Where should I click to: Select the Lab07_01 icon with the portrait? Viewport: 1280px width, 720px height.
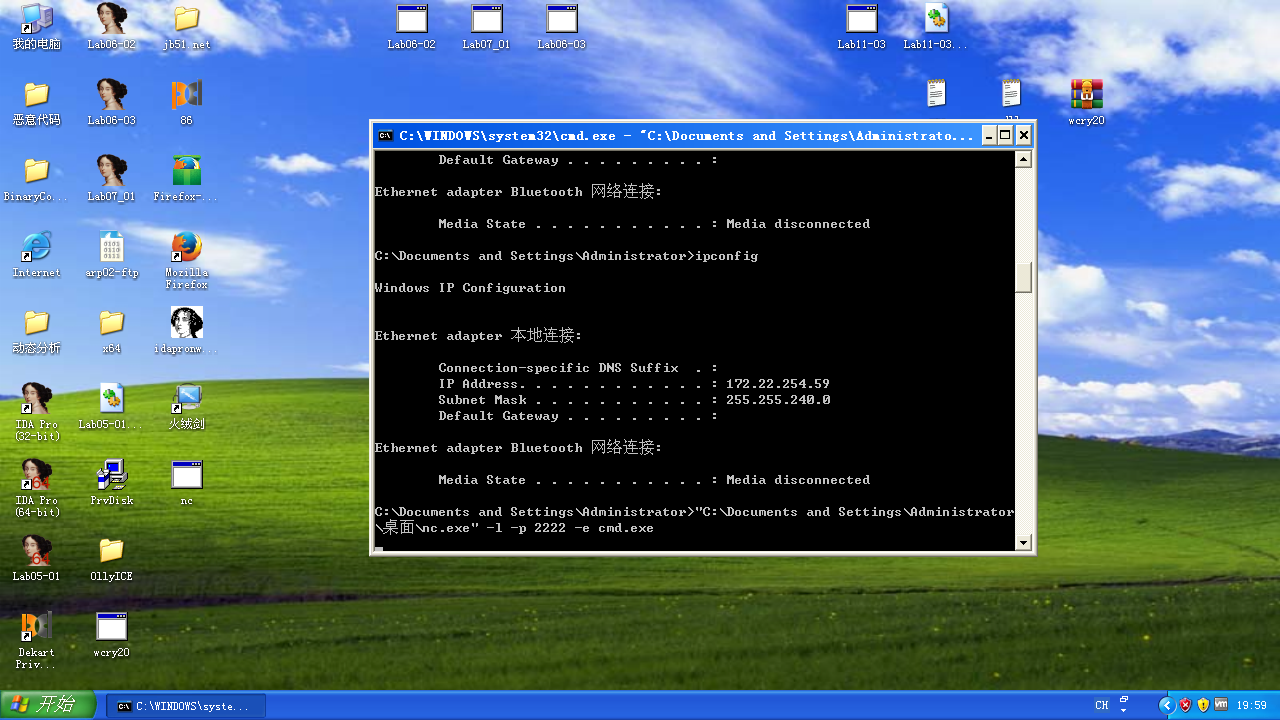click(x=111, y=179)
